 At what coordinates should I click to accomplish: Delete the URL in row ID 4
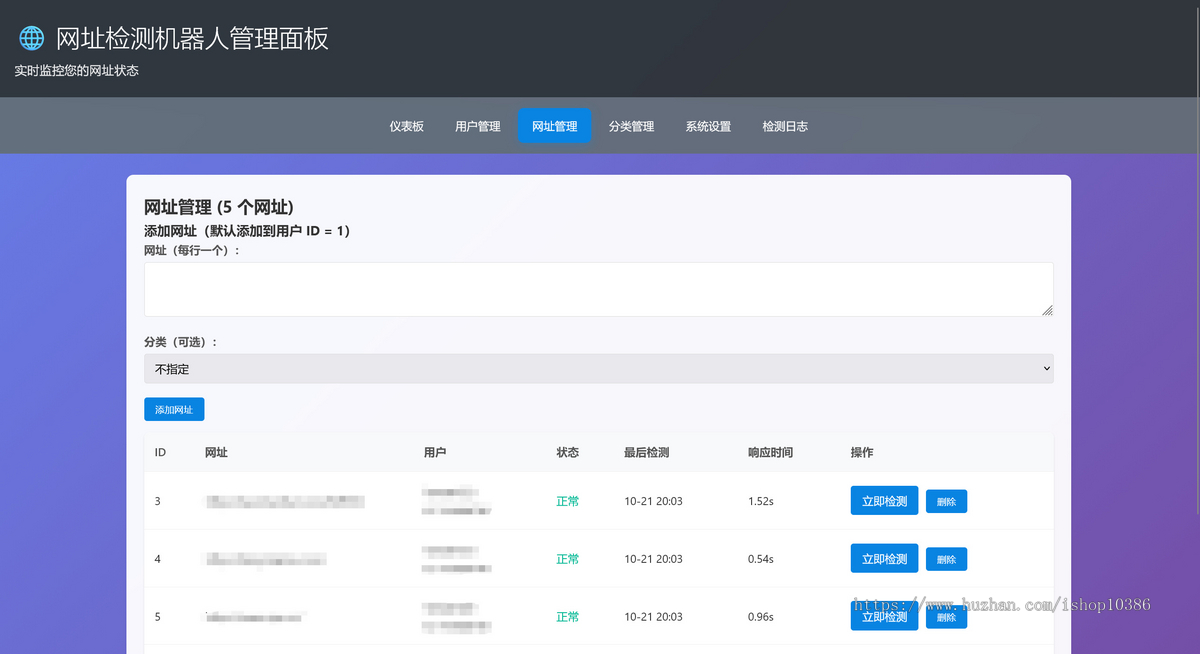[x=947, y=560]
